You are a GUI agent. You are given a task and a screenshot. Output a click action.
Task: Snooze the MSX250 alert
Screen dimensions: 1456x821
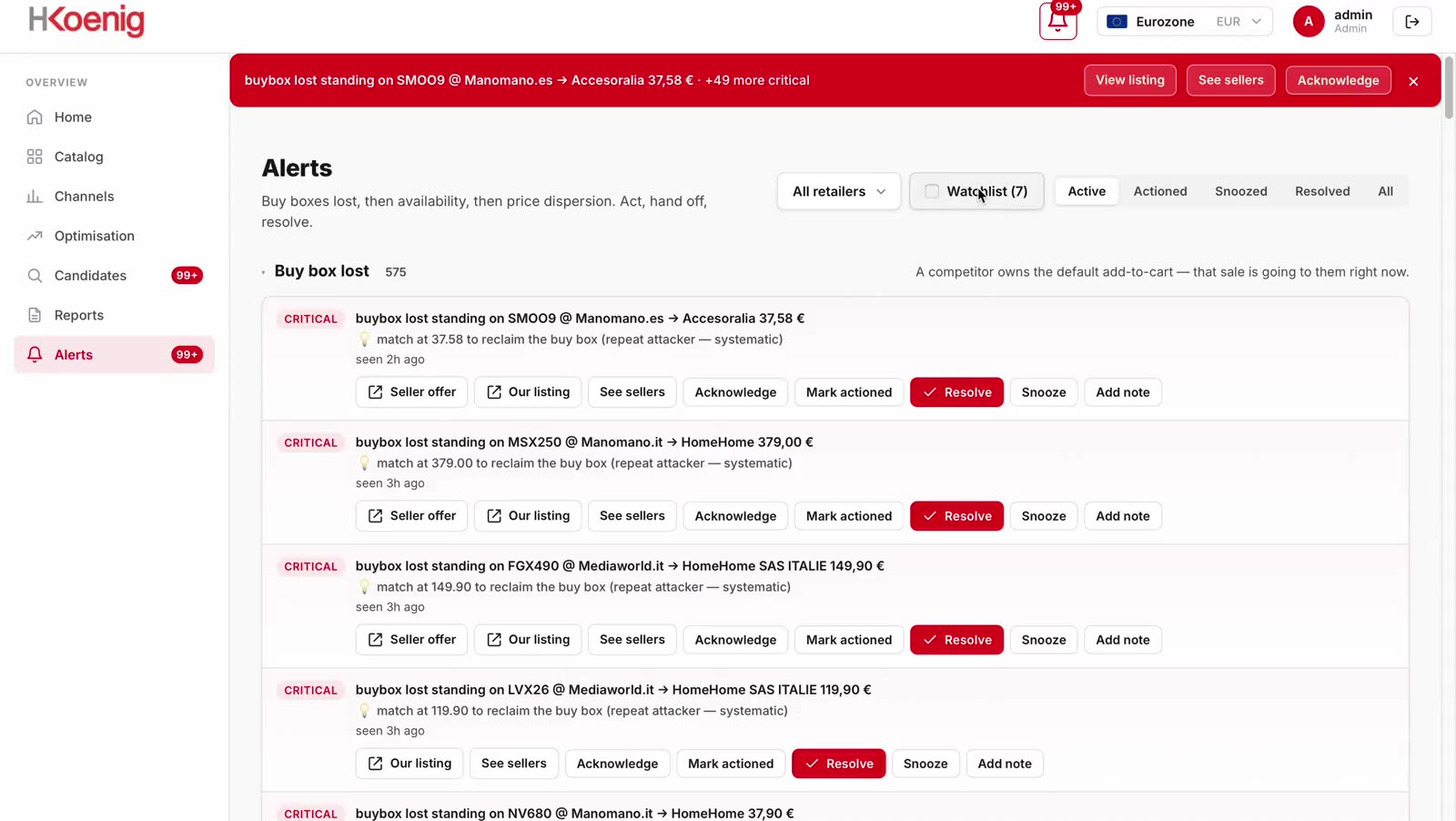coord(1044,516)
